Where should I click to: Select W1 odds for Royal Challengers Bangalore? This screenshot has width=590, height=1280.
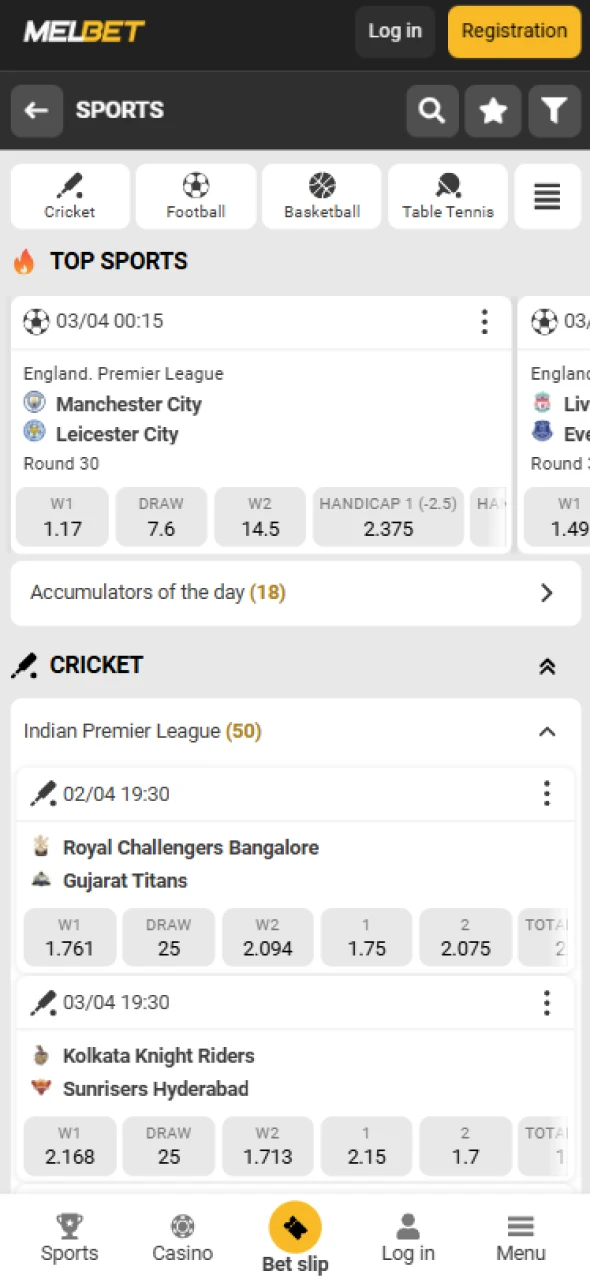click(x=69, y=937)
